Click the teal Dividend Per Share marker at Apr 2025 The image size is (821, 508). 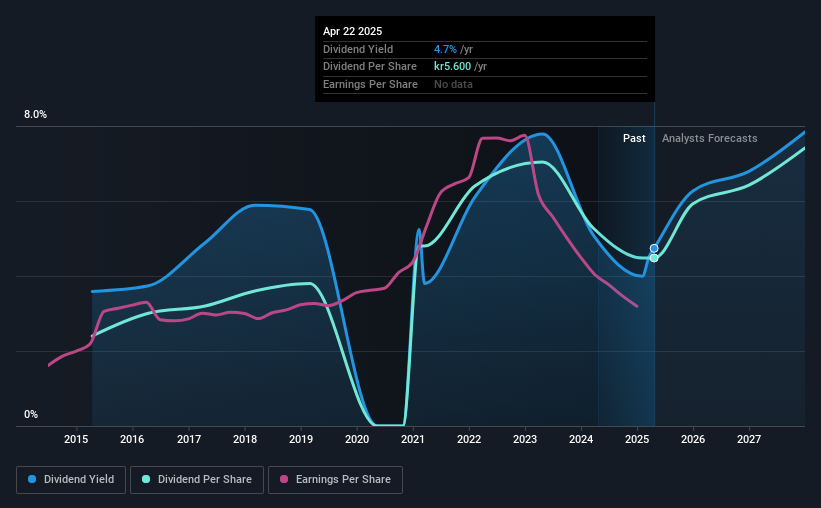(x=654, y=258)
